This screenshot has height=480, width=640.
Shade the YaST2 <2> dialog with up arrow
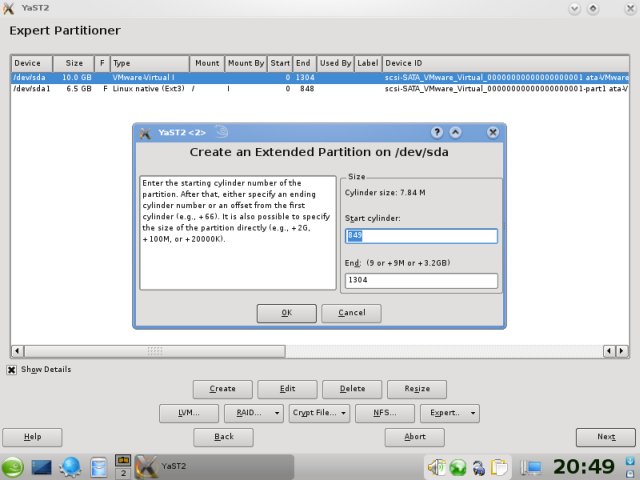pos(456,132)
